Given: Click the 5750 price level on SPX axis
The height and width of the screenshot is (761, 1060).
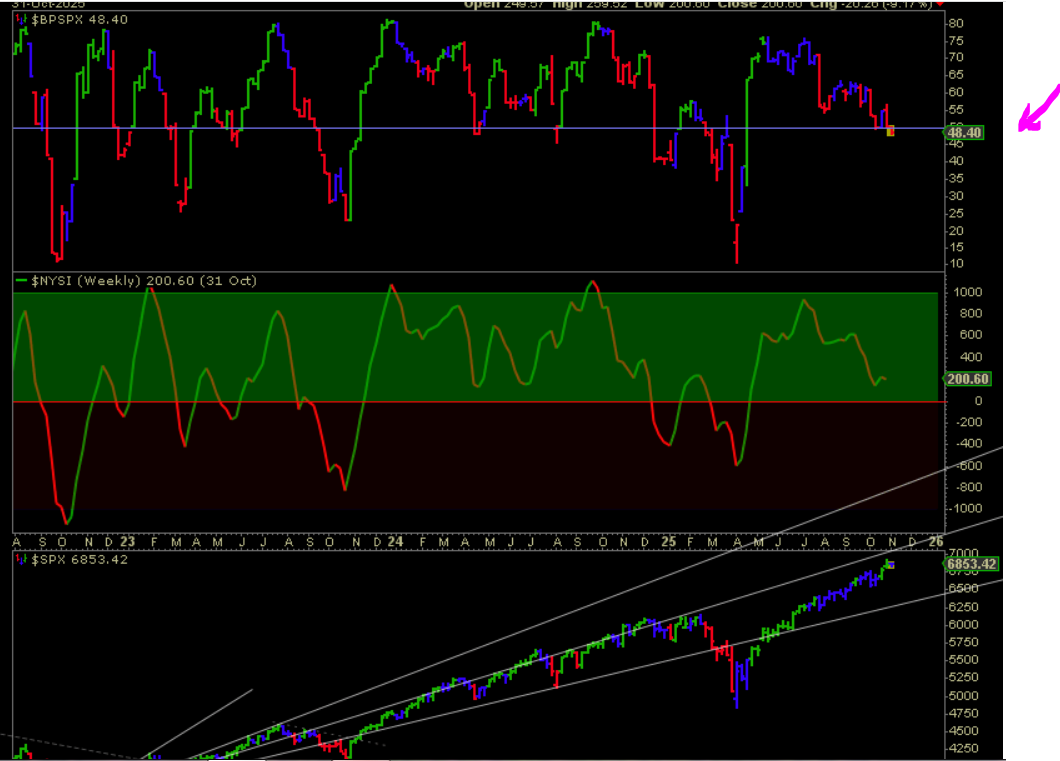Looking at the screenshot, I should (x=963, y=642).
